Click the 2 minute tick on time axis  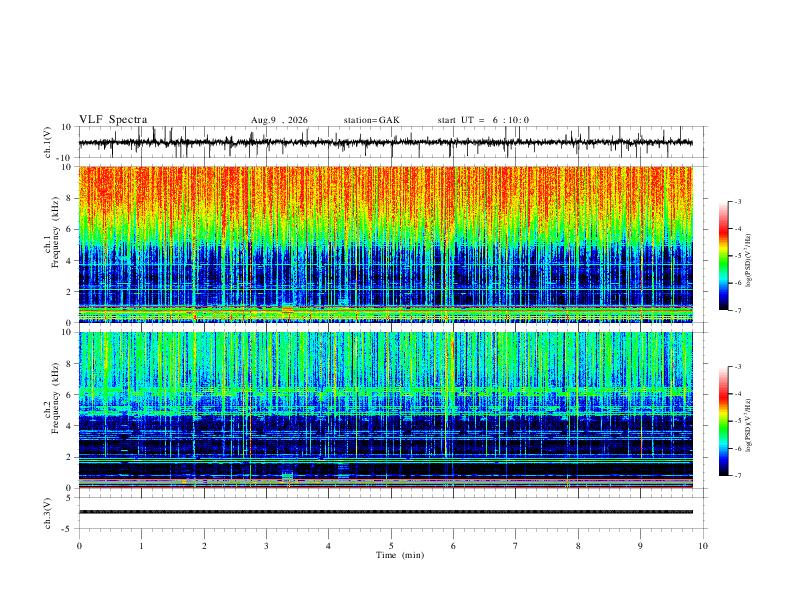point(204,546)
